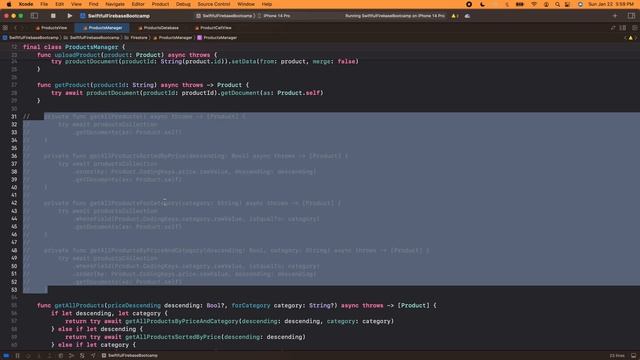
Task: Click the debug view hierarchy icon
Action: point(61,356)
